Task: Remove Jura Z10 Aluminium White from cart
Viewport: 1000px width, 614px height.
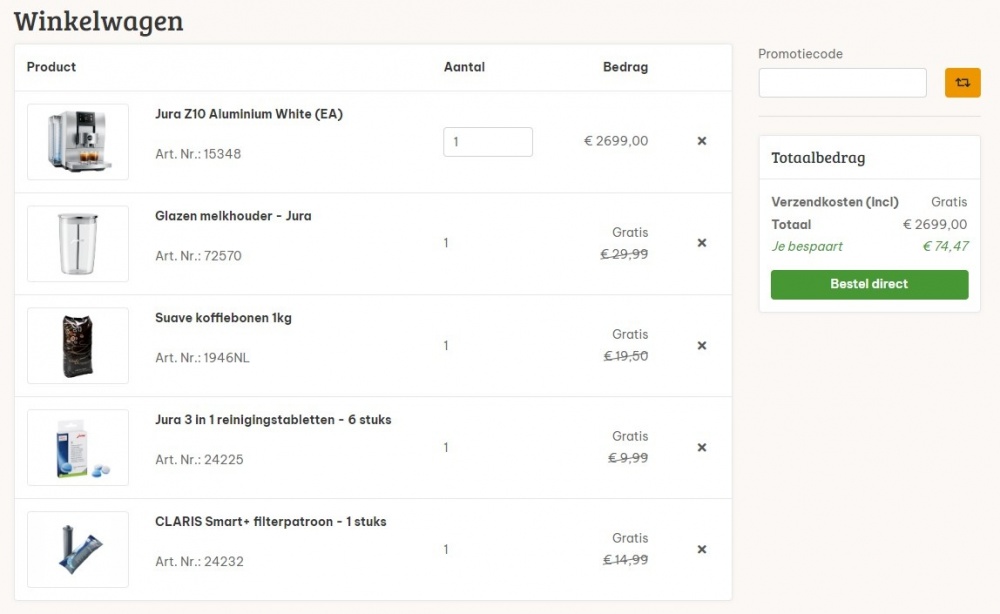Action: point(702,141)
